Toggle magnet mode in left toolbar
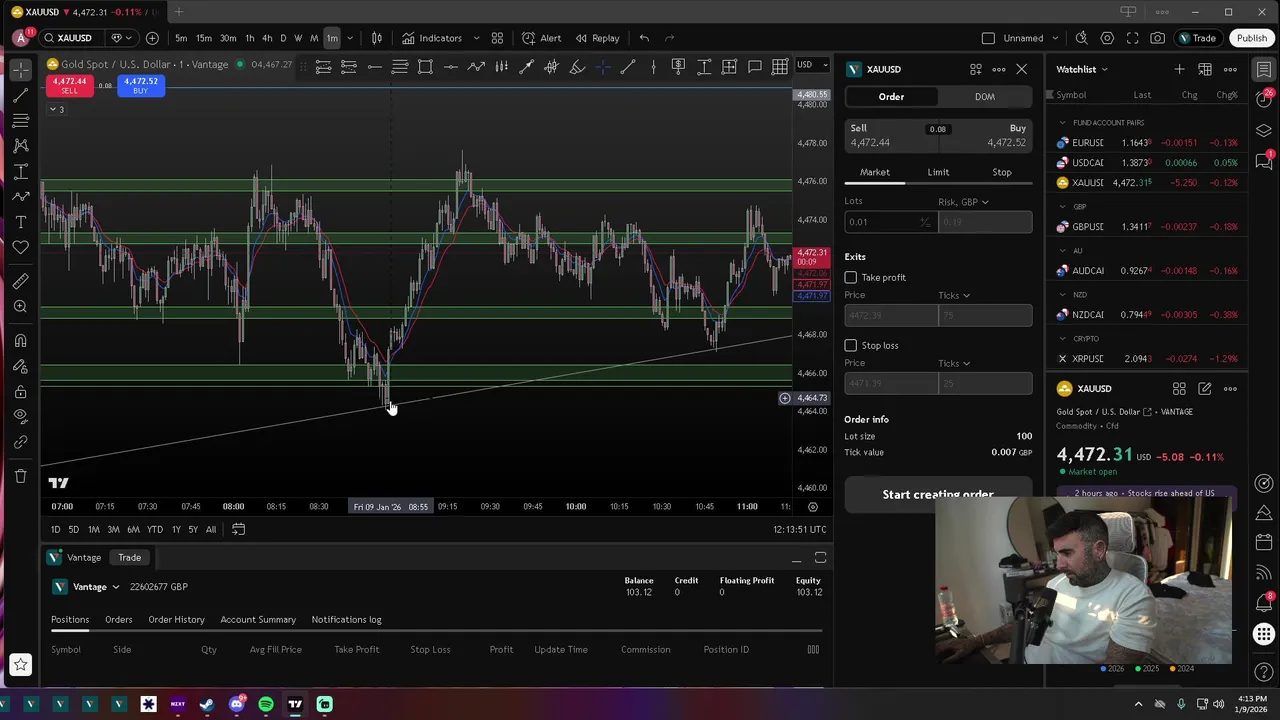The height and width of the screenshot is (720, 1280). click(21, 341)
